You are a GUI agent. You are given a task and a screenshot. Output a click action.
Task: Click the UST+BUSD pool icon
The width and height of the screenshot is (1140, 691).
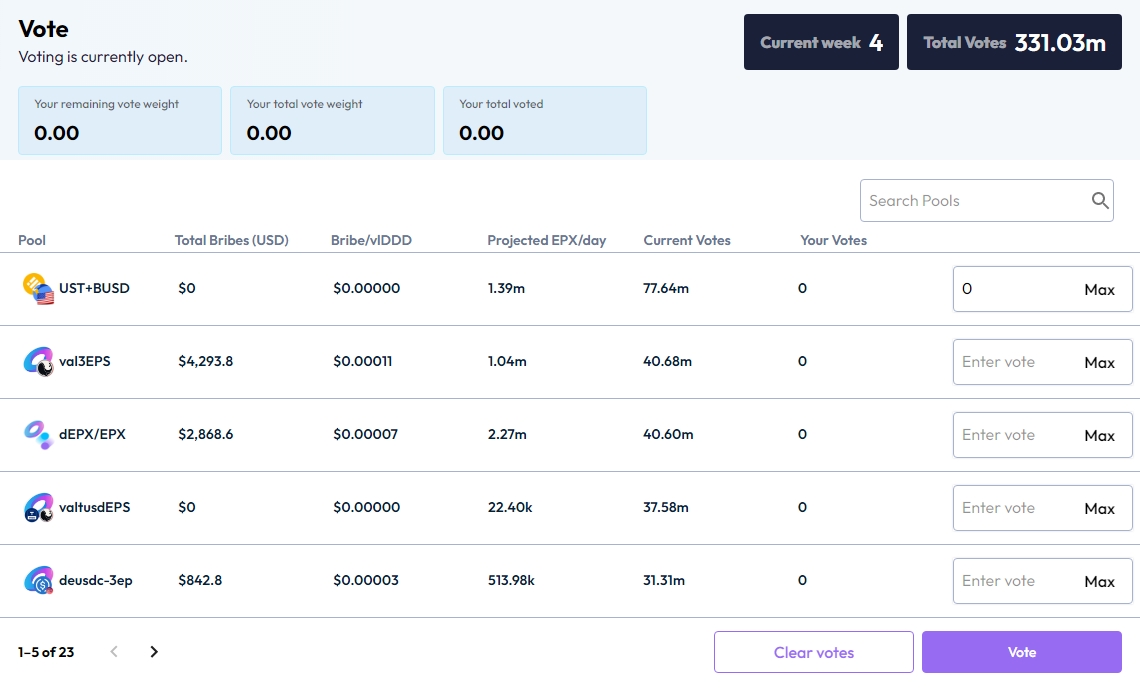click(x=38, y=289)
